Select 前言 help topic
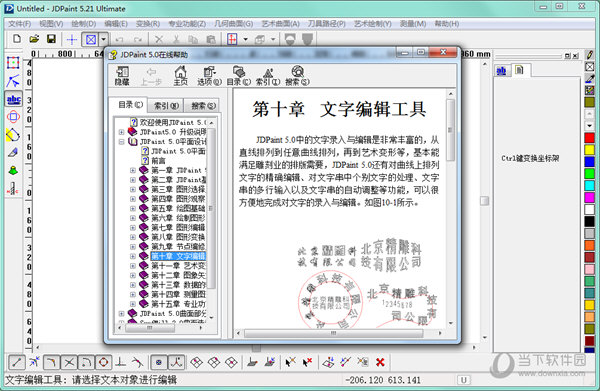This screenshot has width=600, height=391. [x=158, y=161]
